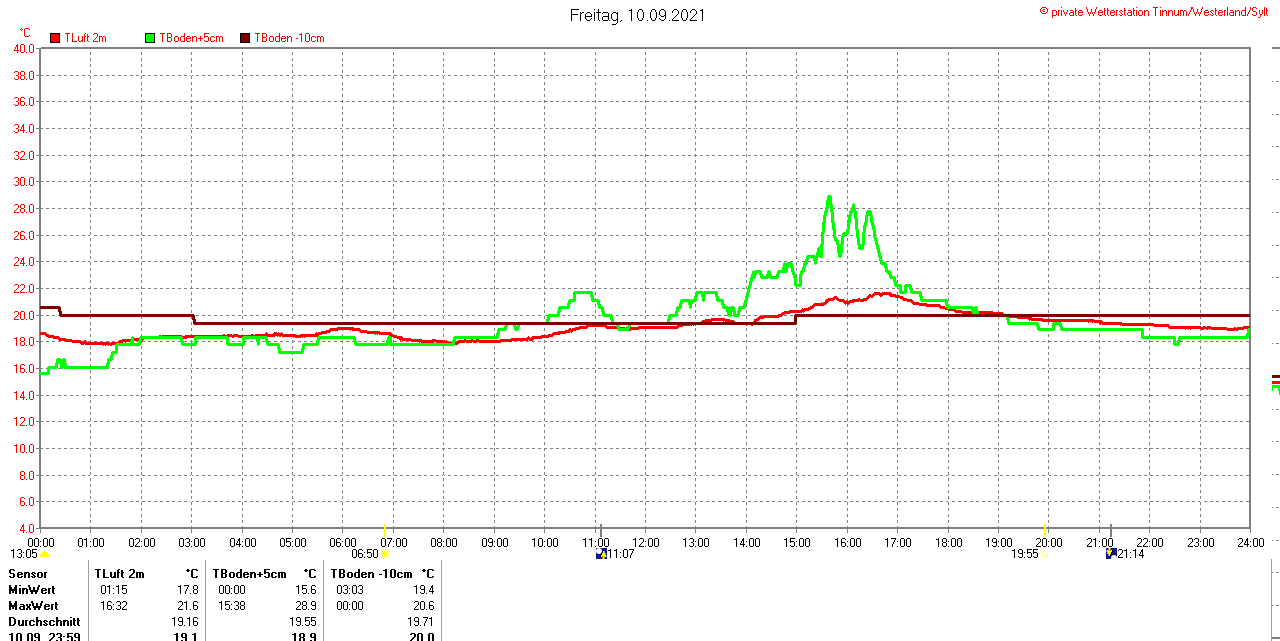Click the moonset icon at 21:14
This screenshot has height=641, width=1280.
click(1110, 553)
